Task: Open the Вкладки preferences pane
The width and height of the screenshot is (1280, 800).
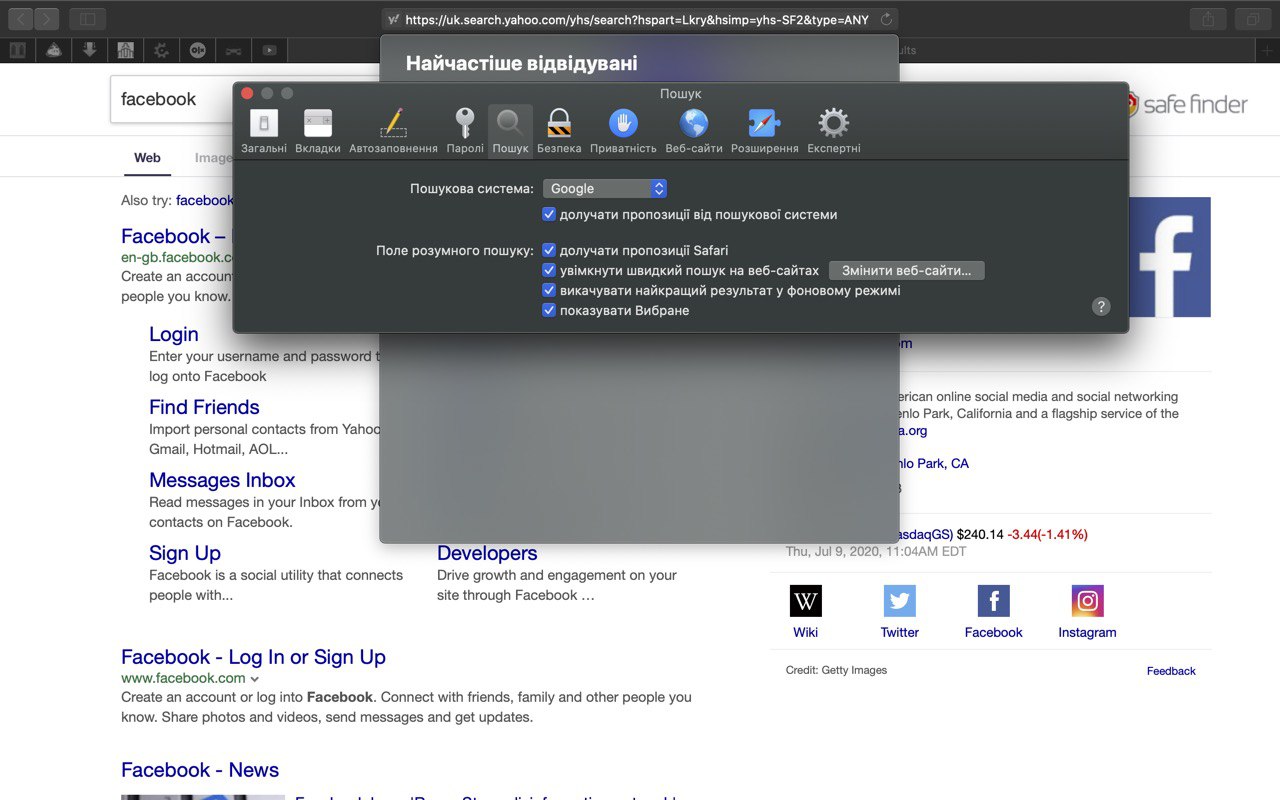Action: 318,132
